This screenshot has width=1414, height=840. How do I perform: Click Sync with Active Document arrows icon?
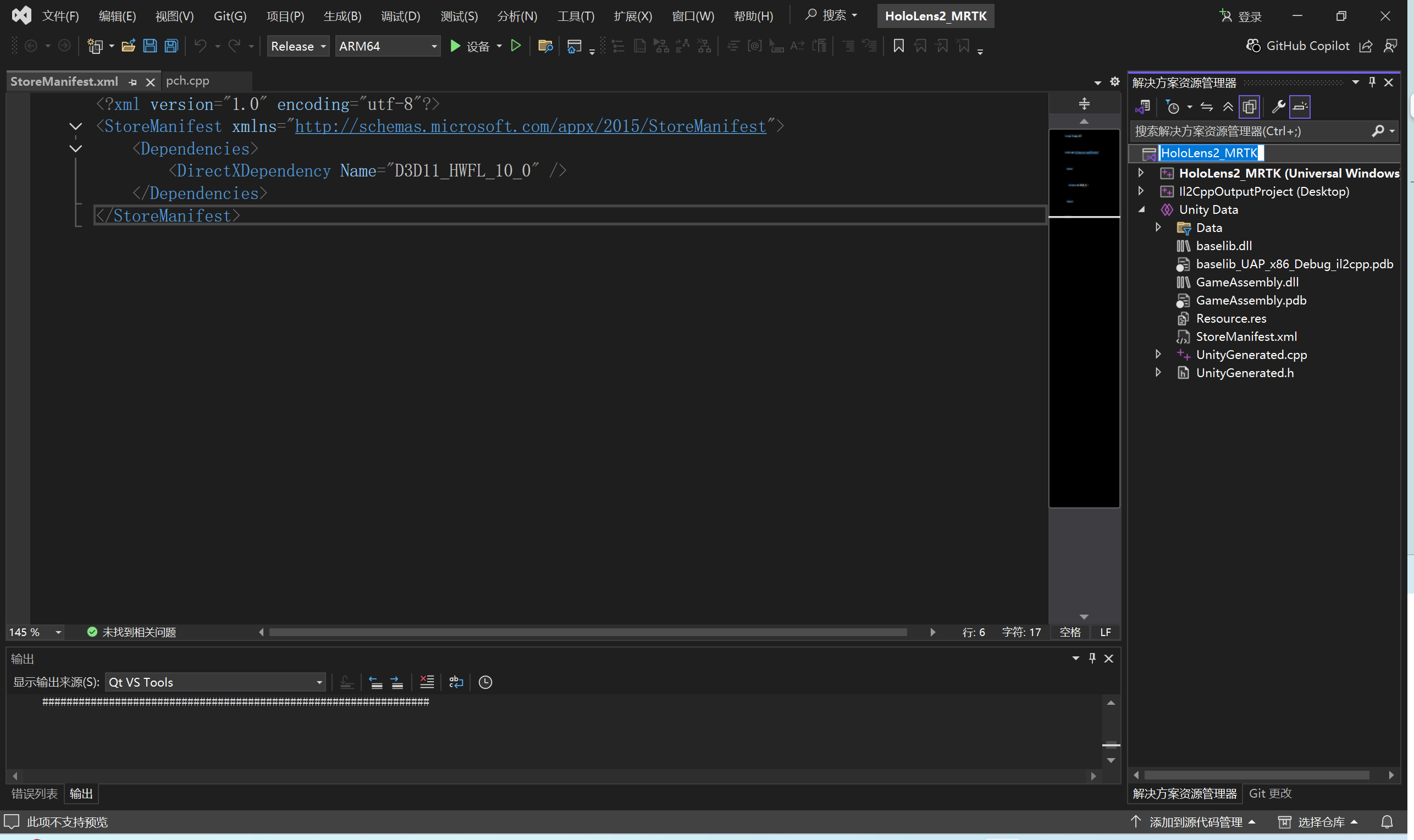tap(1206, 107)
